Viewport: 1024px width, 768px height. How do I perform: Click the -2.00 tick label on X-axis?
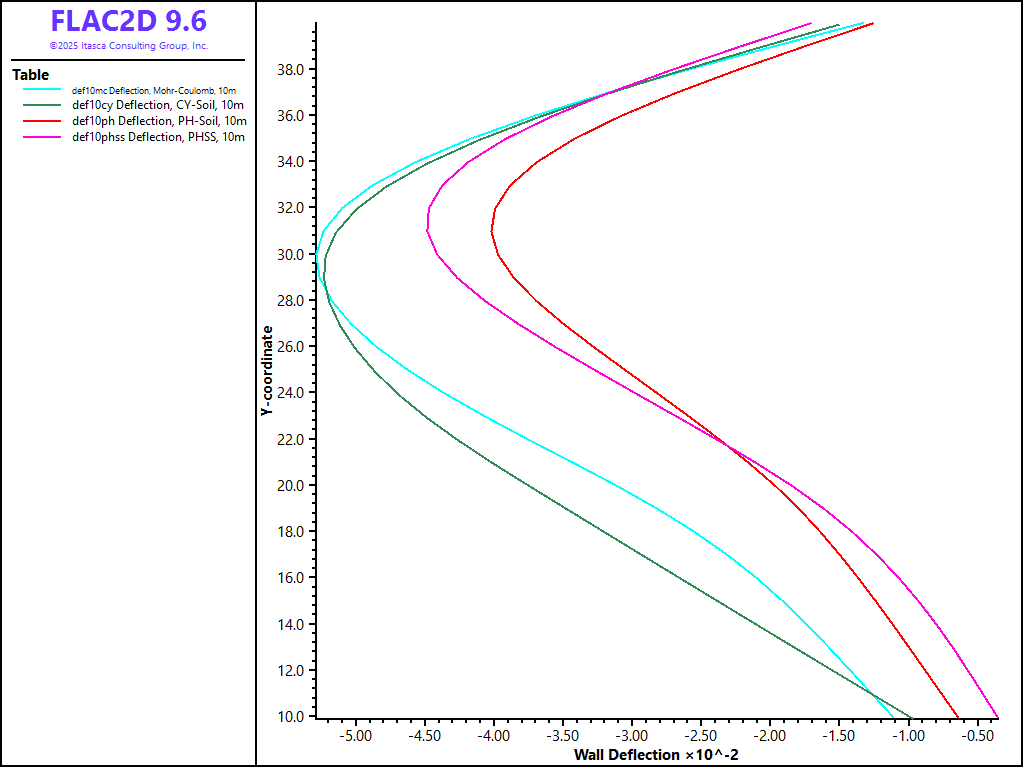(770, 736)
